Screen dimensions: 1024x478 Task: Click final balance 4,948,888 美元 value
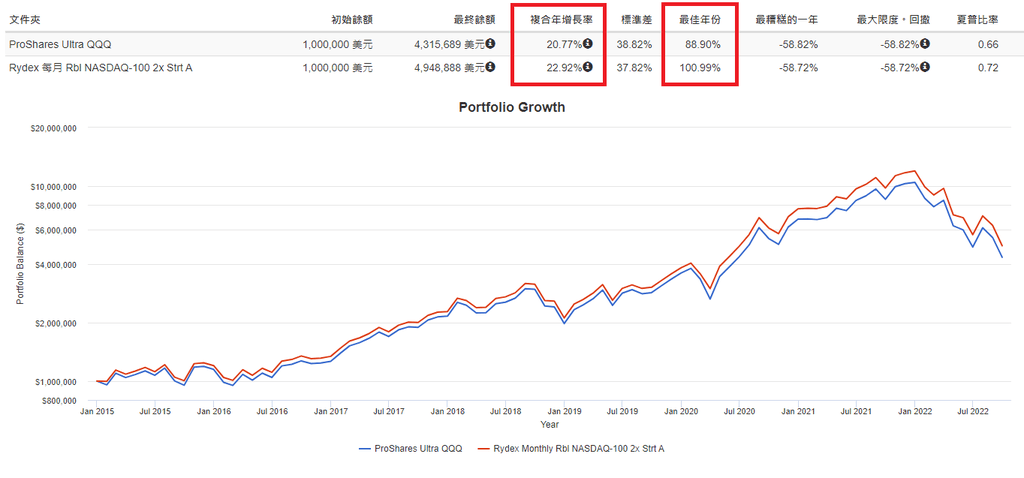point(449,67)
